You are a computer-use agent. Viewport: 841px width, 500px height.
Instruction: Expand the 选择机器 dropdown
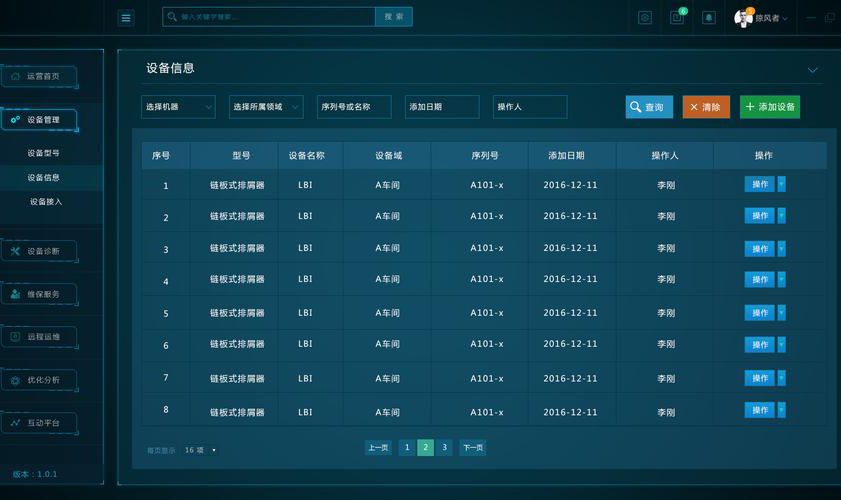(178, 107)
